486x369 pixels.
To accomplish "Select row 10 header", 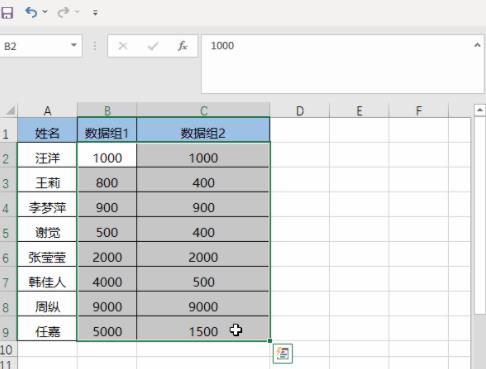I will [x=8, y=350].
